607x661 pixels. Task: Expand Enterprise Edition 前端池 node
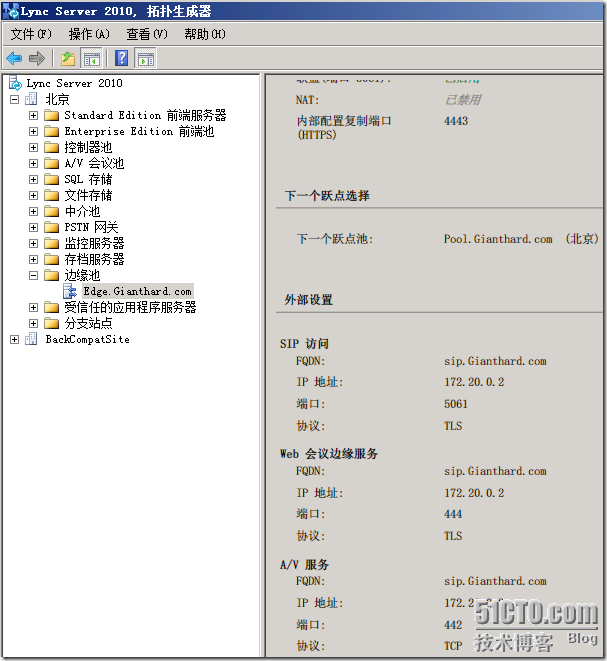[x=33, y=132]
